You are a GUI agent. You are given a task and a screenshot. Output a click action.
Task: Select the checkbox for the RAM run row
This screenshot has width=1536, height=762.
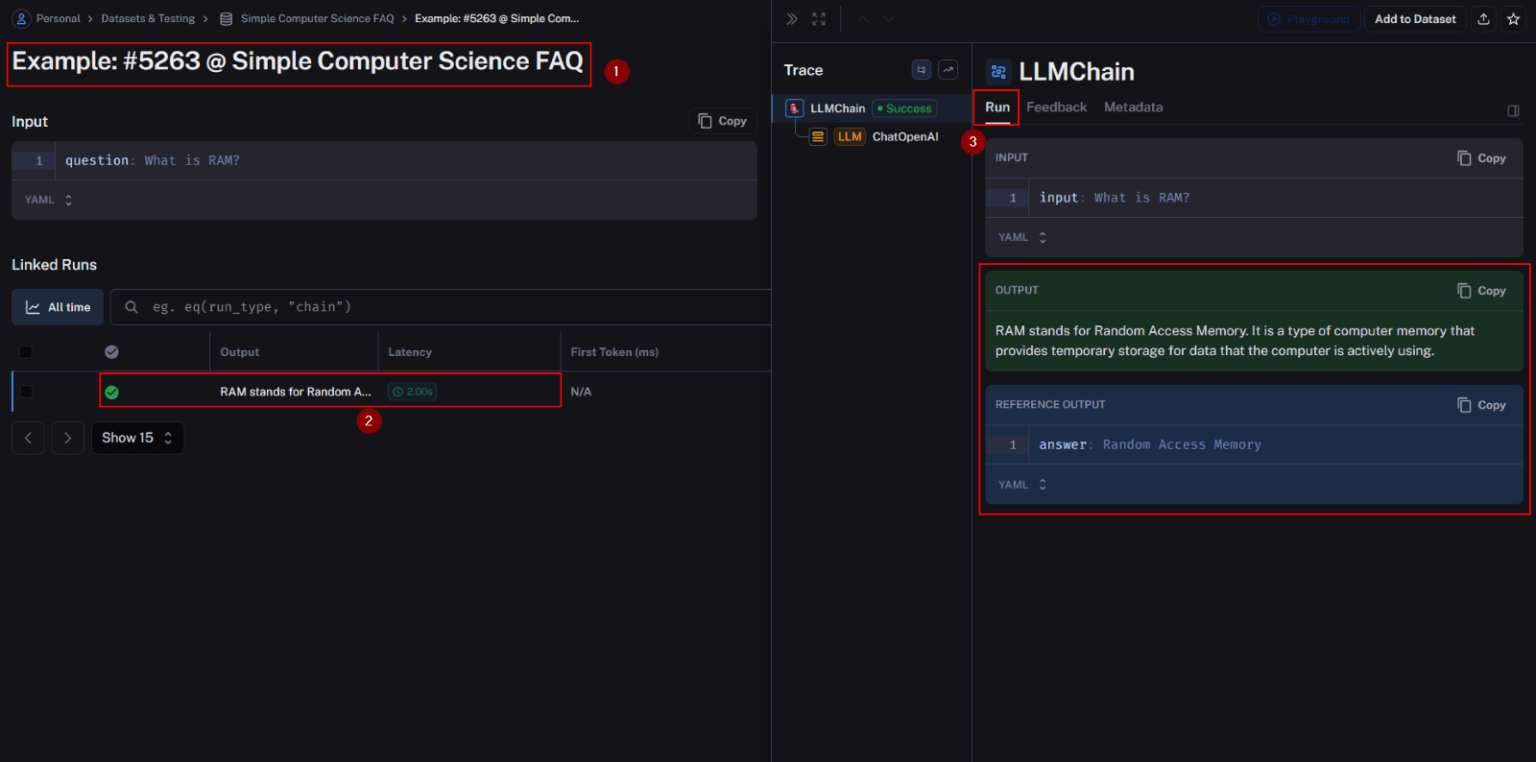tap(26, 392)
